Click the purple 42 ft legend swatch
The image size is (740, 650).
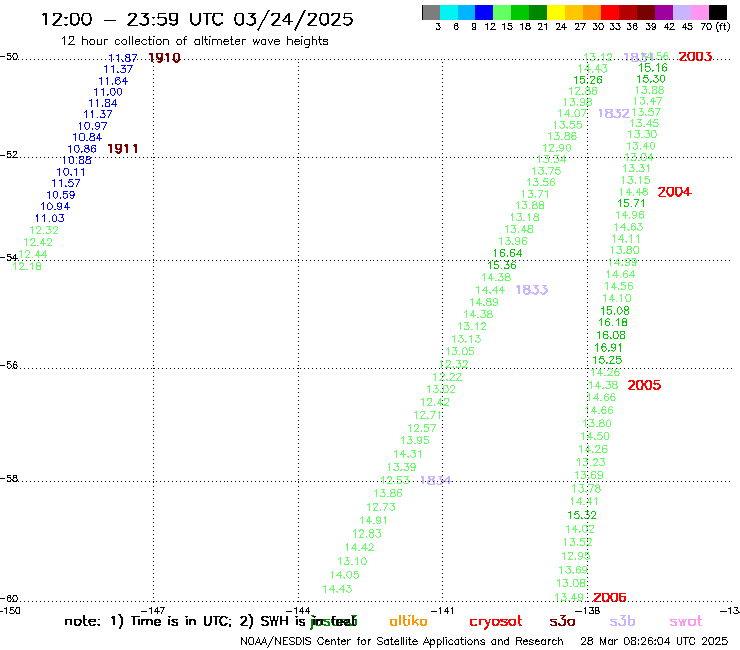click(x=664, y=12)
